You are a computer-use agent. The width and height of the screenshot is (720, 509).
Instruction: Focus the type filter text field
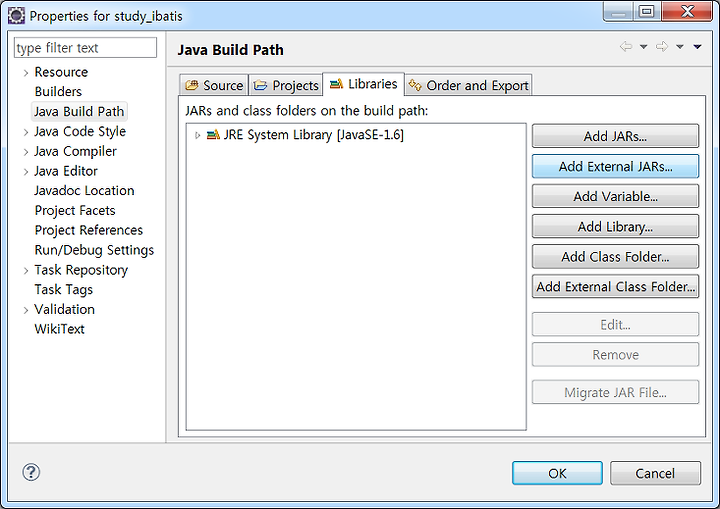click(x=85, y=48)
